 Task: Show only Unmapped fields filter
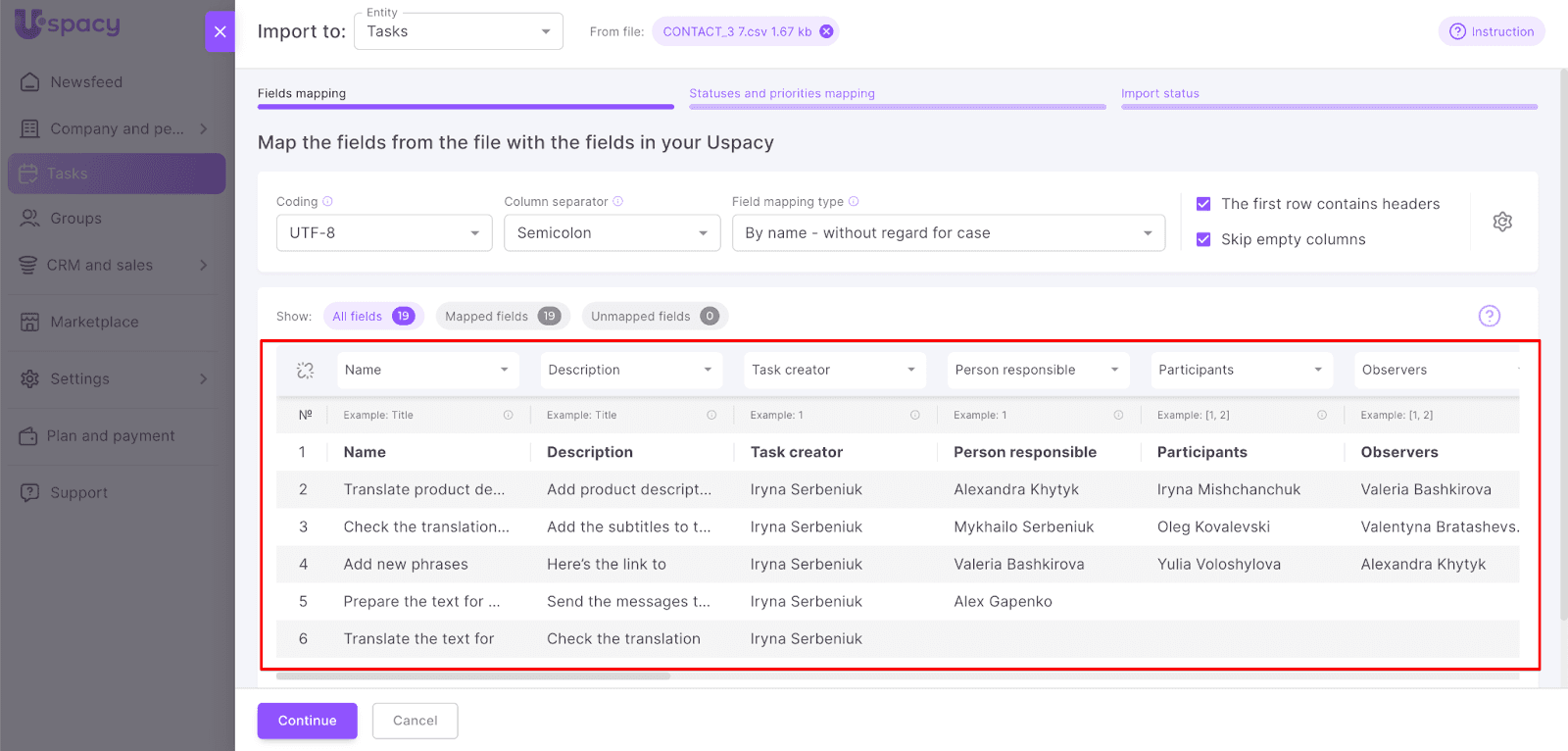pos(654,316)
